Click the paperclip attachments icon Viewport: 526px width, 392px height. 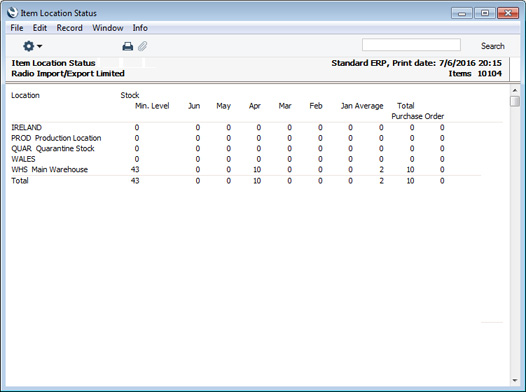point(143,46)
